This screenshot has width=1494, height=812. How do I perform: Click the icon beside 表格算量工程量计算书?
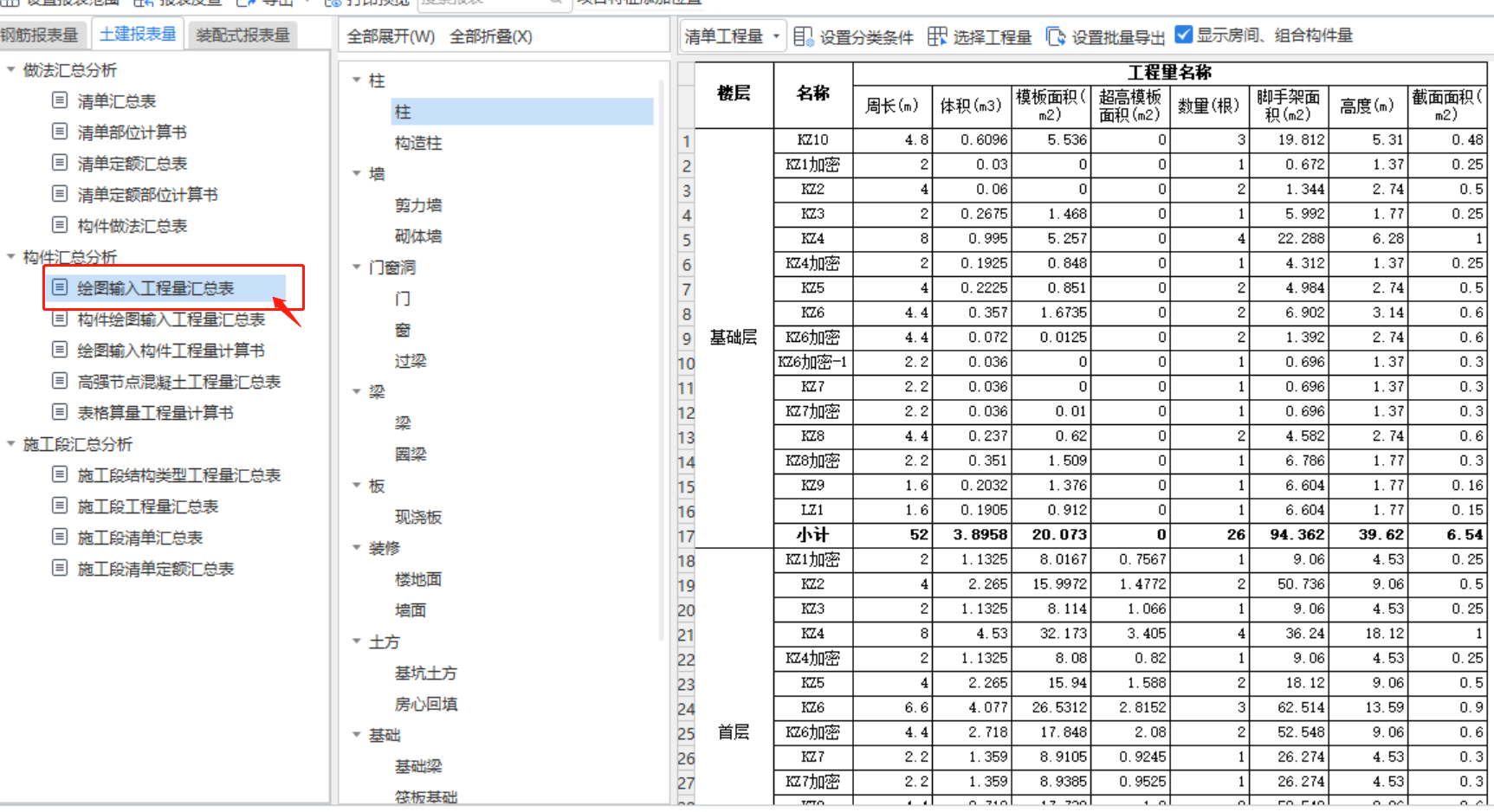[60, 412]
